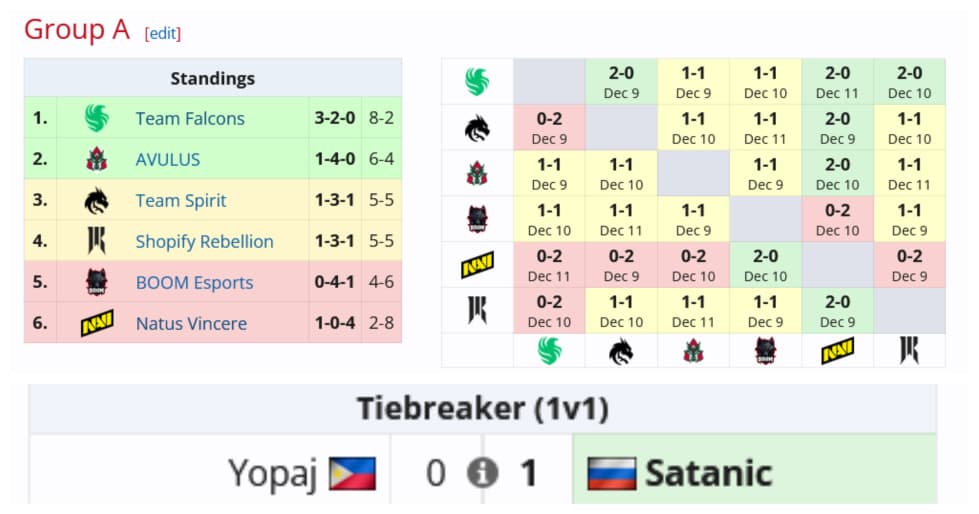Open the Team Falcons team page link
This screenshot has height=514, width=979.
pos(190,119)
